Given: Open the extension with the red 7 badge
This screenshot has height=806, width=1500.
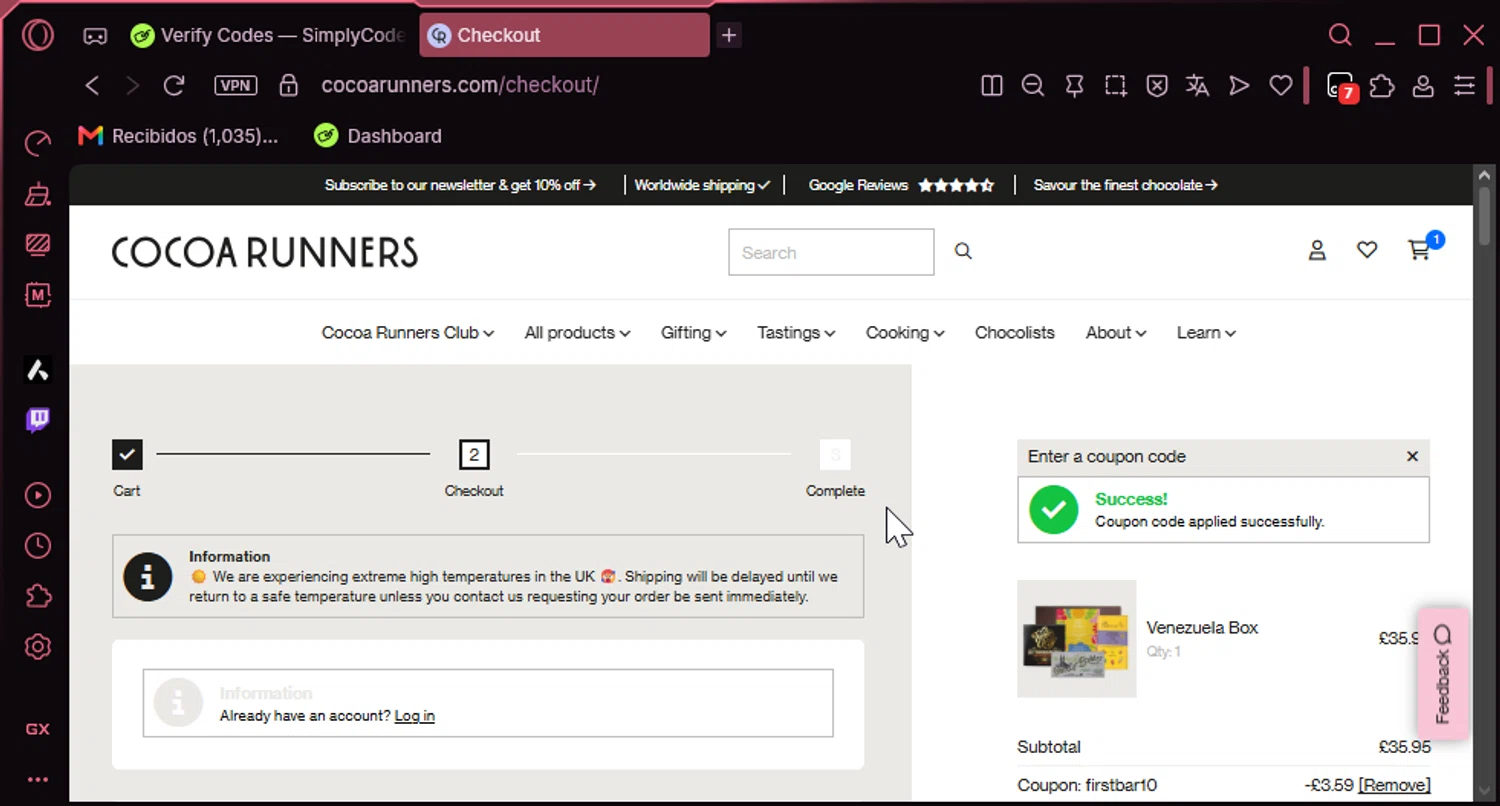Looking at the screenshot, I should (1340, 86).
